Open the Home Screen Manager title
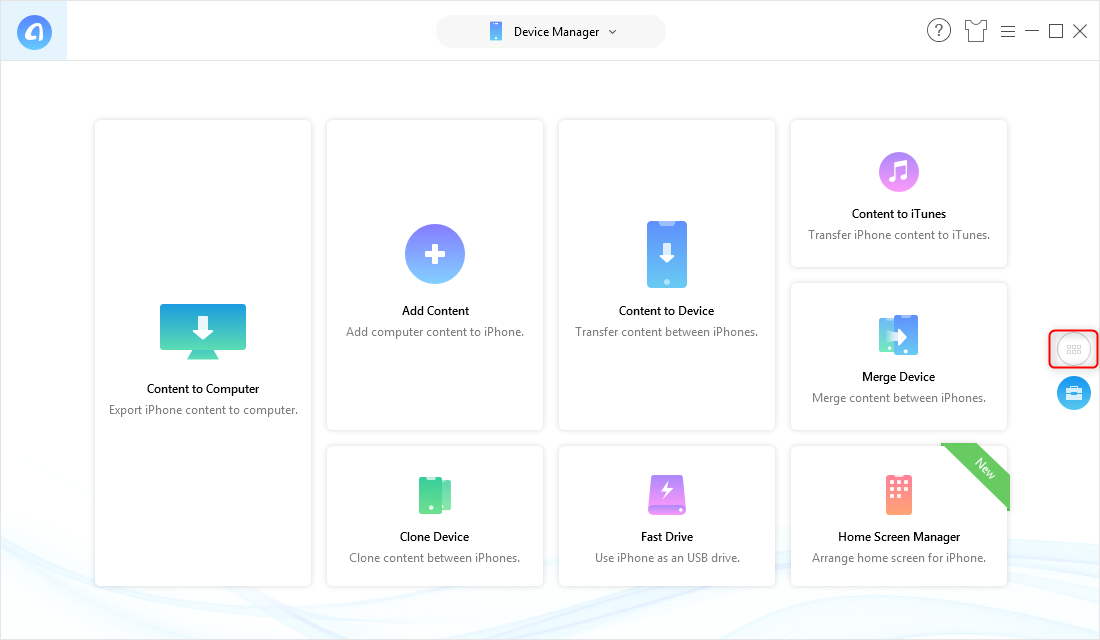The width and height of the screenshot is (1100, 640). (x=899, y=537)
